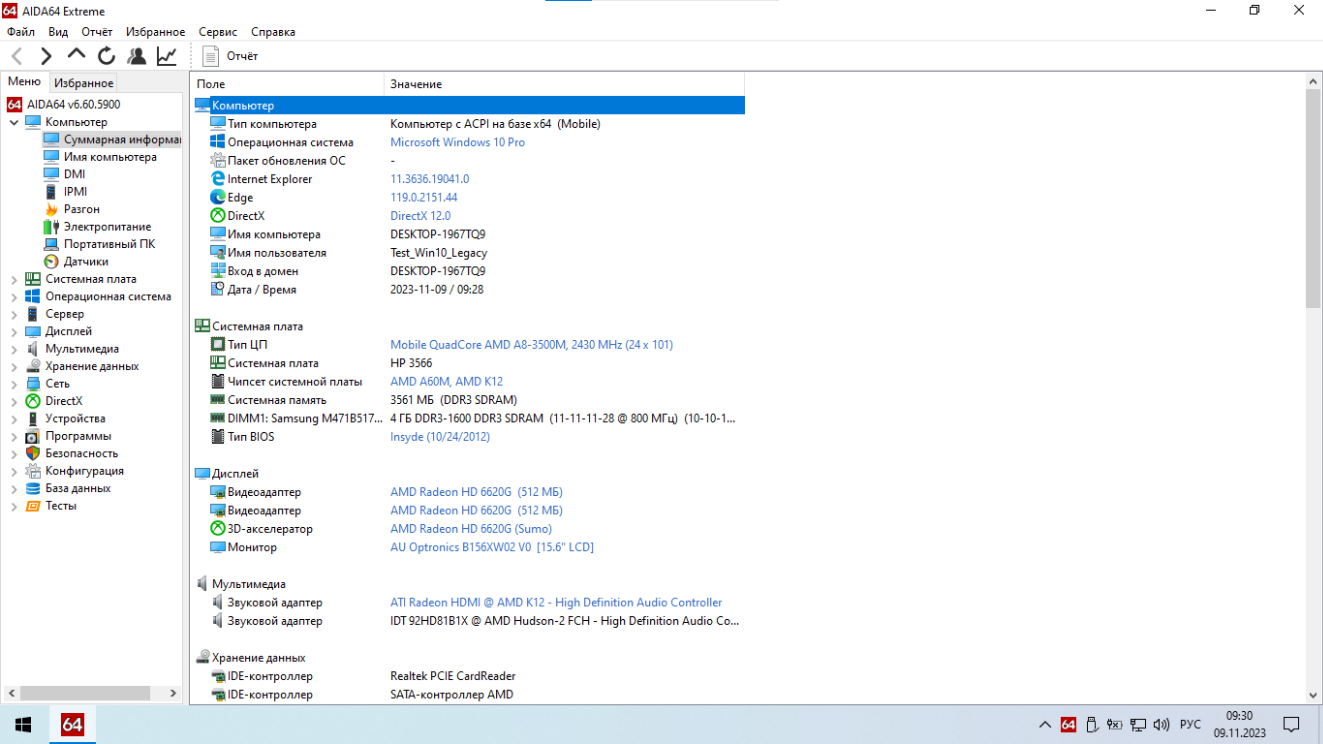Click the Электропитание battery icon
Image resolution: width=1323 pixels, height=744 pixels.
tap(52, 227)
